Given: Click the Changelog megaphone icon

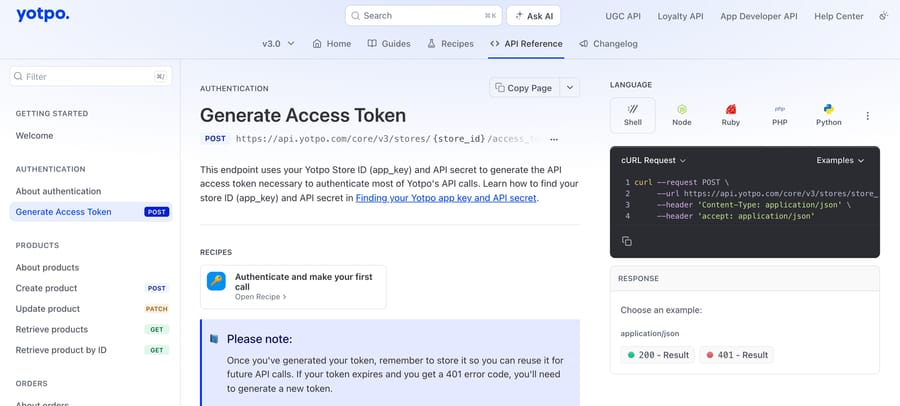Looking at the screenshot, I should point(583,44).
